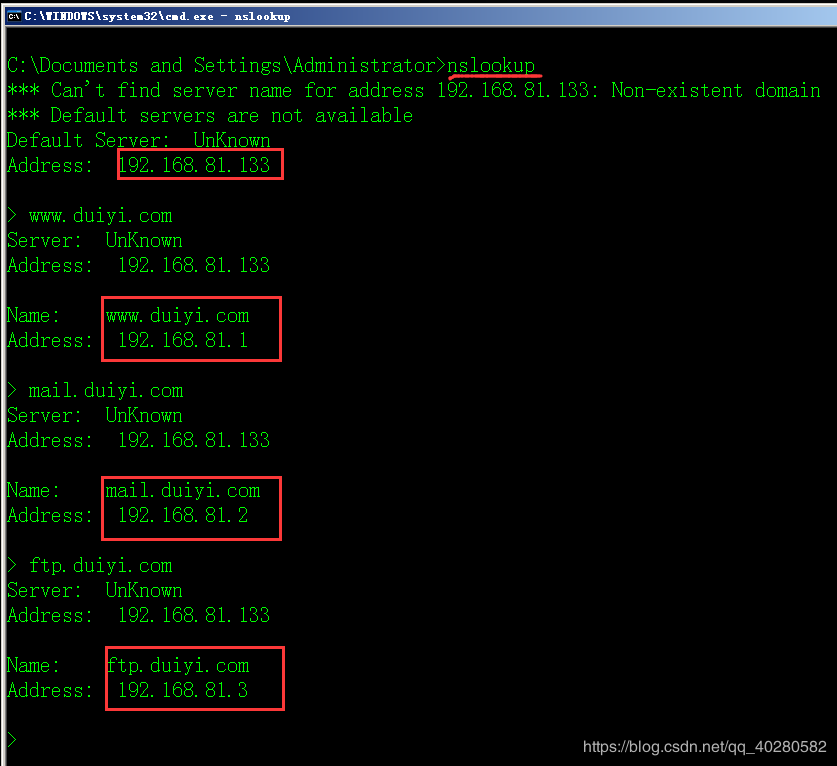This screenshot has height=766, width=837.
Task: Click the typed mail.duiyi.com query line
Action: point(105,391)
